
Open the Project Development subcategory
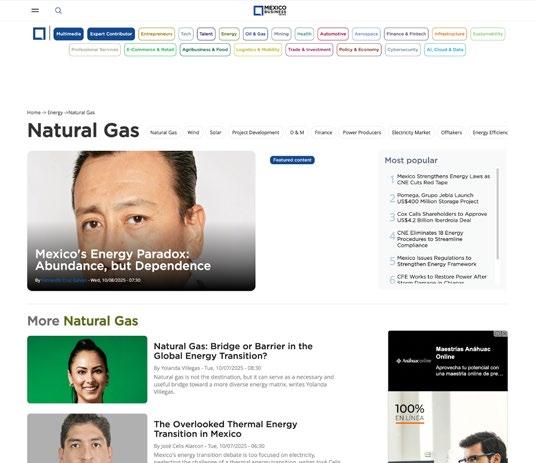tap(256, 132)
